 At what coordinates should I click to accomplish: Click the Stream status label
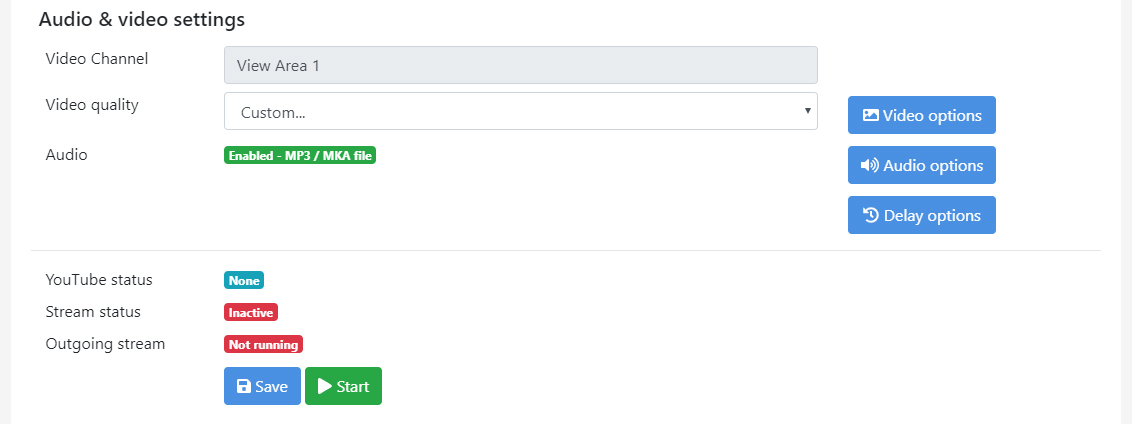[93, 312]
